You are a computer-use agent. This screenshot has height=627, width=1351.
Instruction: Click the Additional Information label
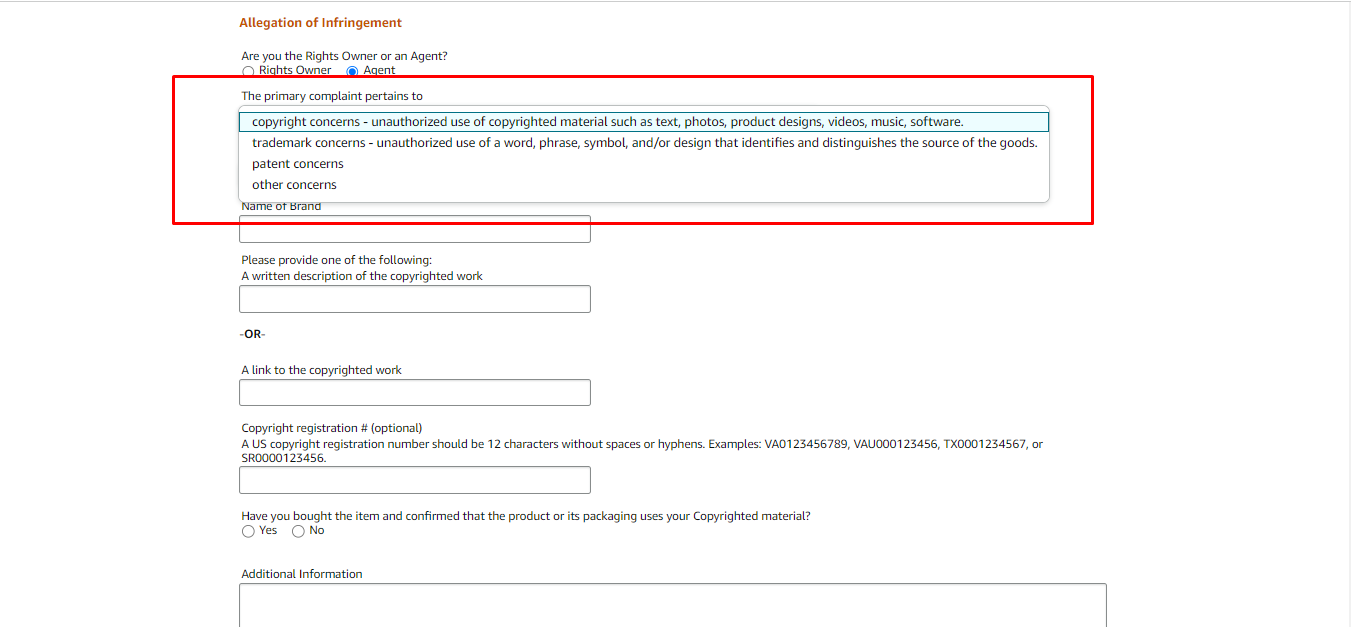(x=302, y=574)
